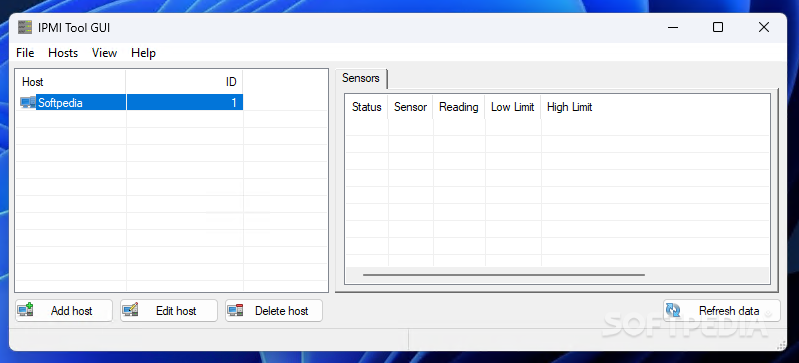Close the IPMI Tool GUI window
The width and height of the screenshot is (799, 363).
(764, 28)
